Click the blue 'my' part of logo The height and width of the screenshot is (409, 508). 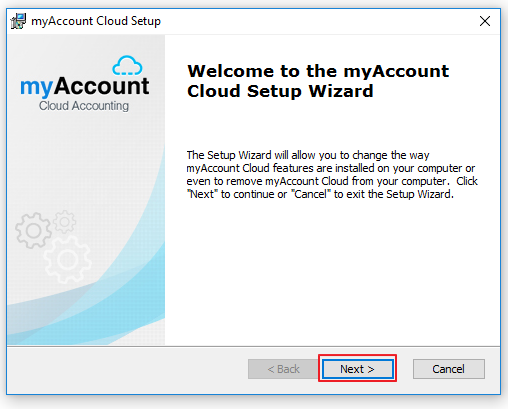[x=36, y=88]
